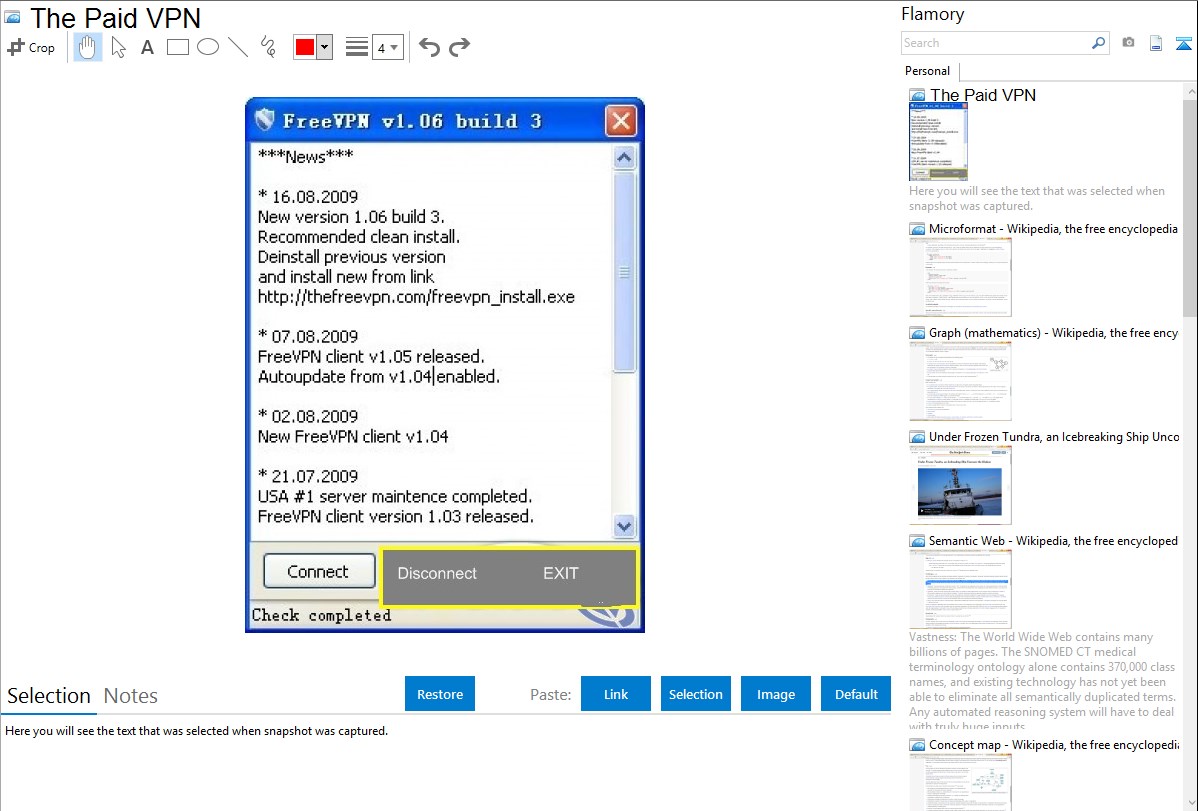Click the red color swatch
The height and width of the screenshot is (811, 1198).
pos(305,47)
